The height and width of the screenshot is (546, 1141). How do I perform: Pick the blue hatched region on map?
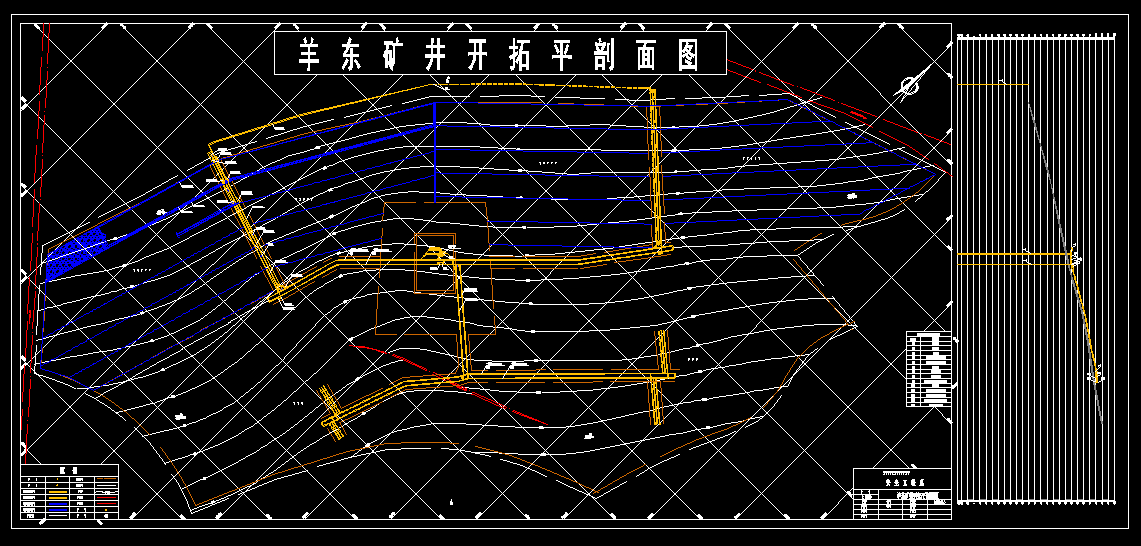[x=76, y=253]
